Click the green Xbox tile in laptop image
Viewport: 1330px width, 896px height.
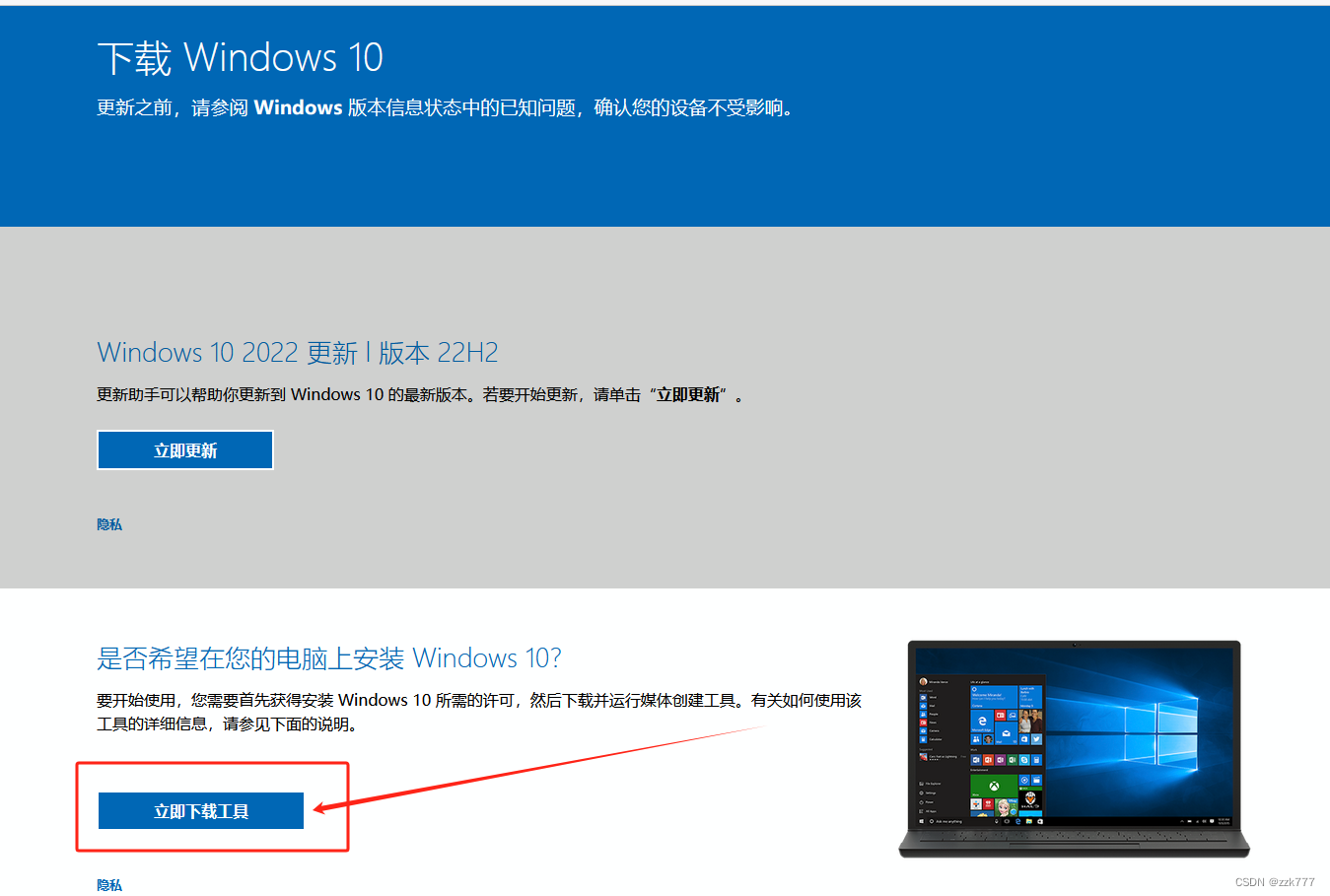click(x=994, y=786)
